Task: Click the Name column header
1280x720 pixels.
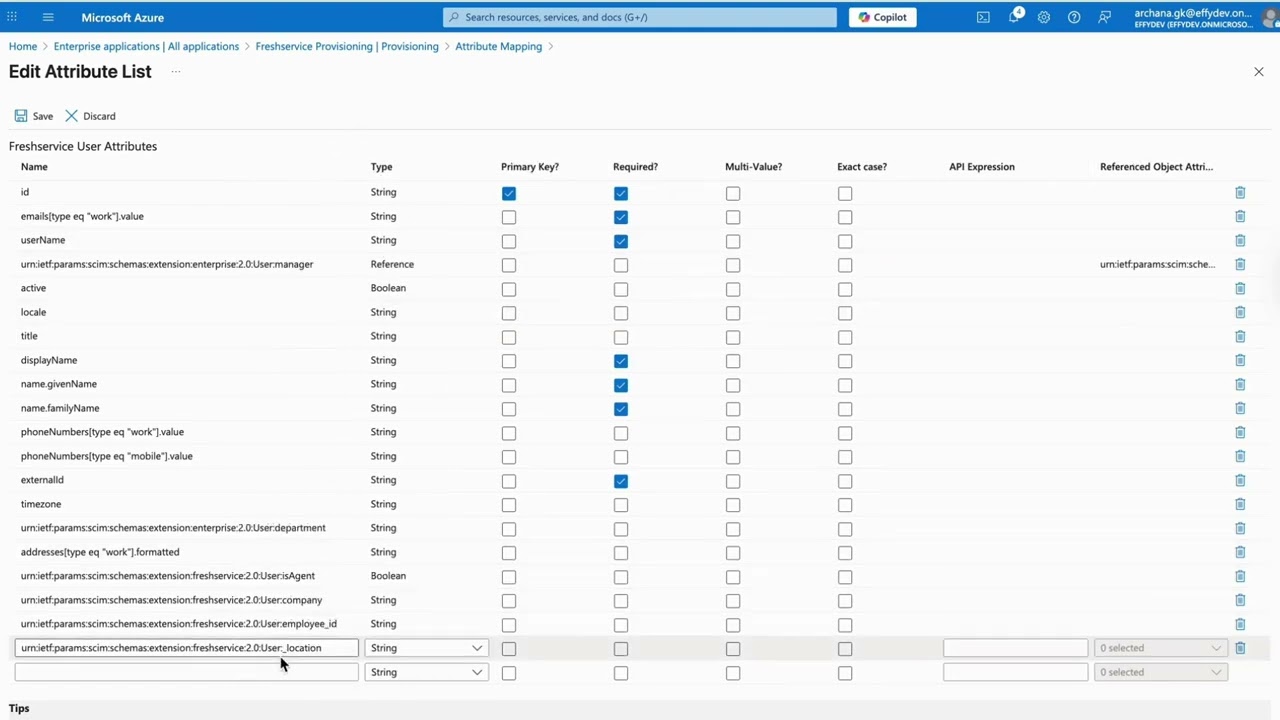Action: 34,167
